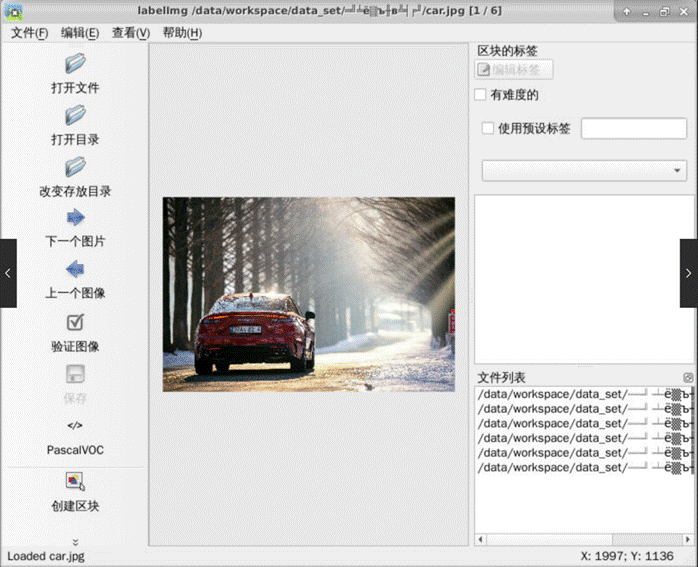Open the 帮助(H) menu
This screenshot has width=698, height=567.
(183, 33)
